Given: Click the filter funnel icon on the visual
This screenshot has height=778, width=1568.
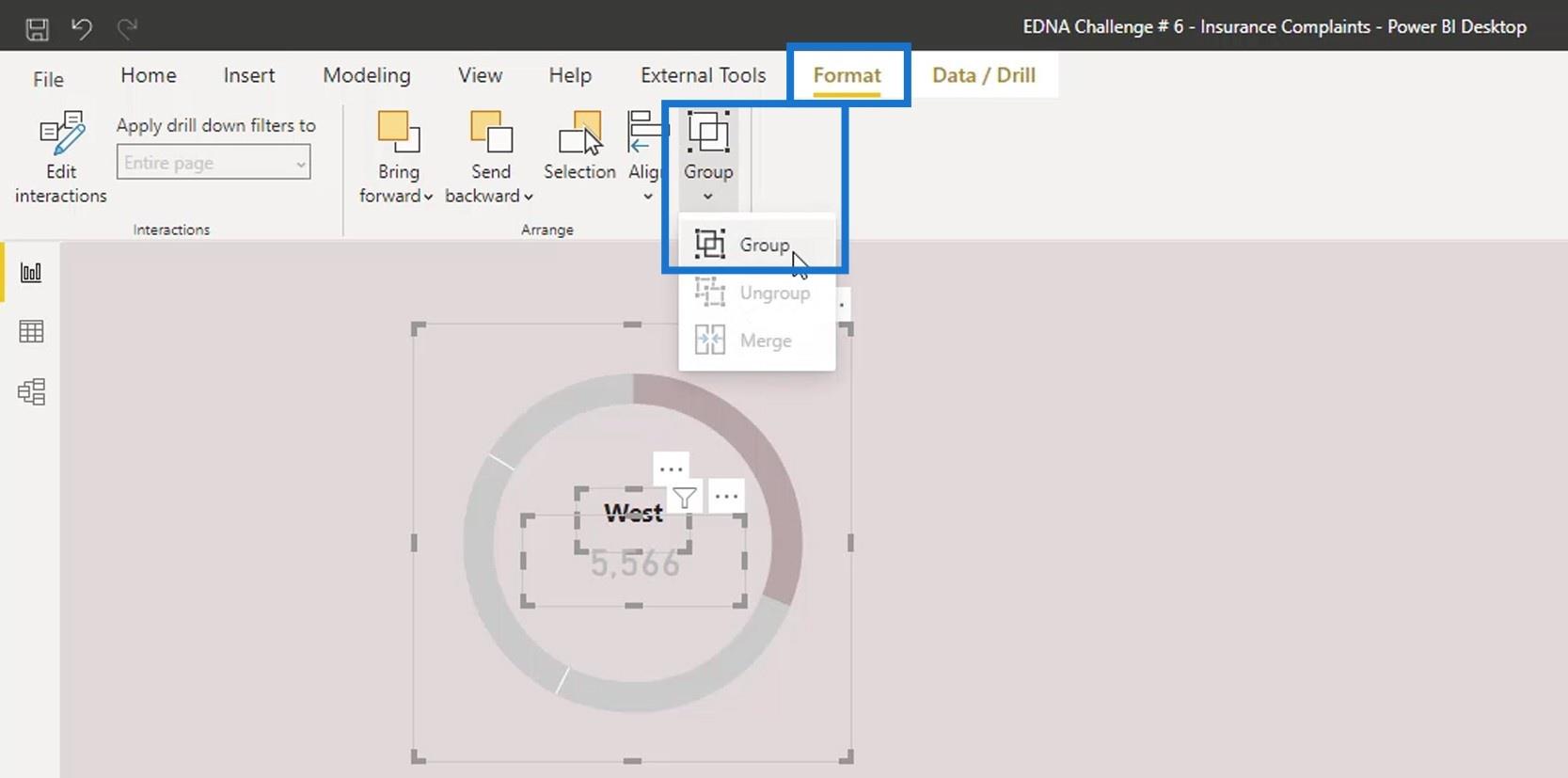Looking at the screenshot, I should pos(685,498).
